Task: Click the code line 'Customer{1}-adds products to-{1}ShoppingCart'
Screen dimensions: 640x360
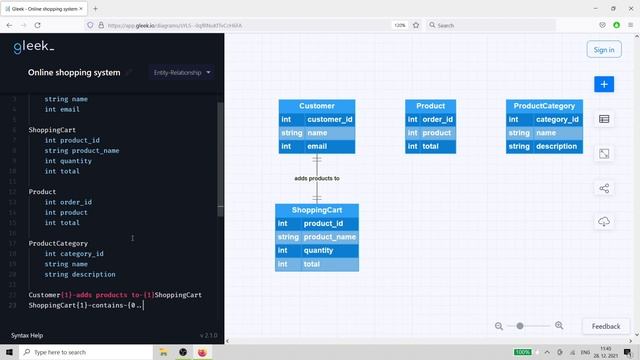Action: 115,295
